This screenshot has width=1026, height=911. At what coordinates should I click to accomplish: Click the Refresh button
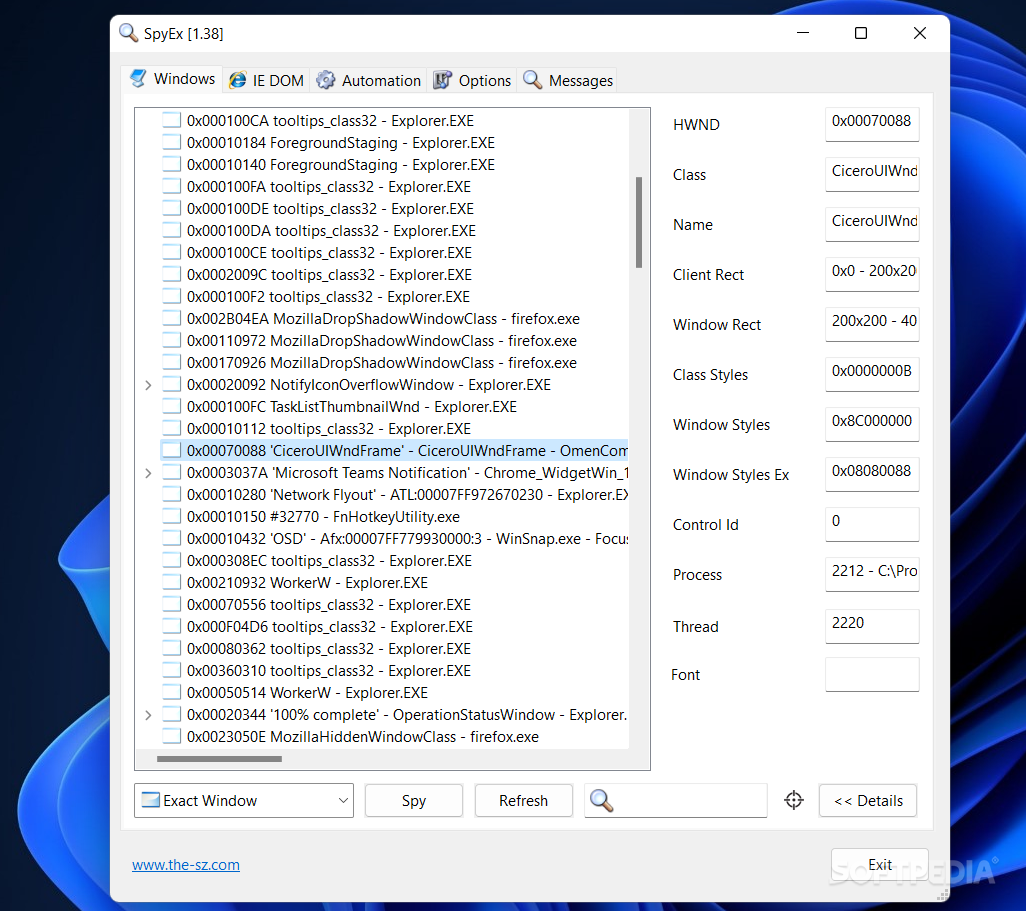click(523, 800)
